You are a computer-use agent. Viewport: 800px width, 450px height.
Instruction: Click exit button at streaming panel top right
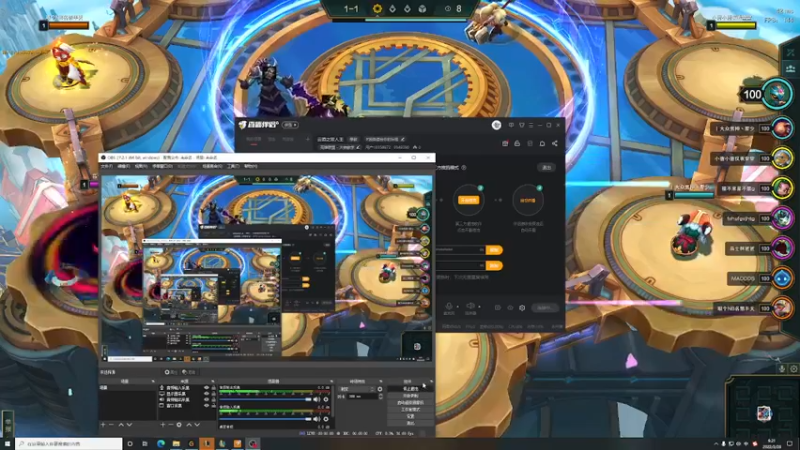(546, 167)
